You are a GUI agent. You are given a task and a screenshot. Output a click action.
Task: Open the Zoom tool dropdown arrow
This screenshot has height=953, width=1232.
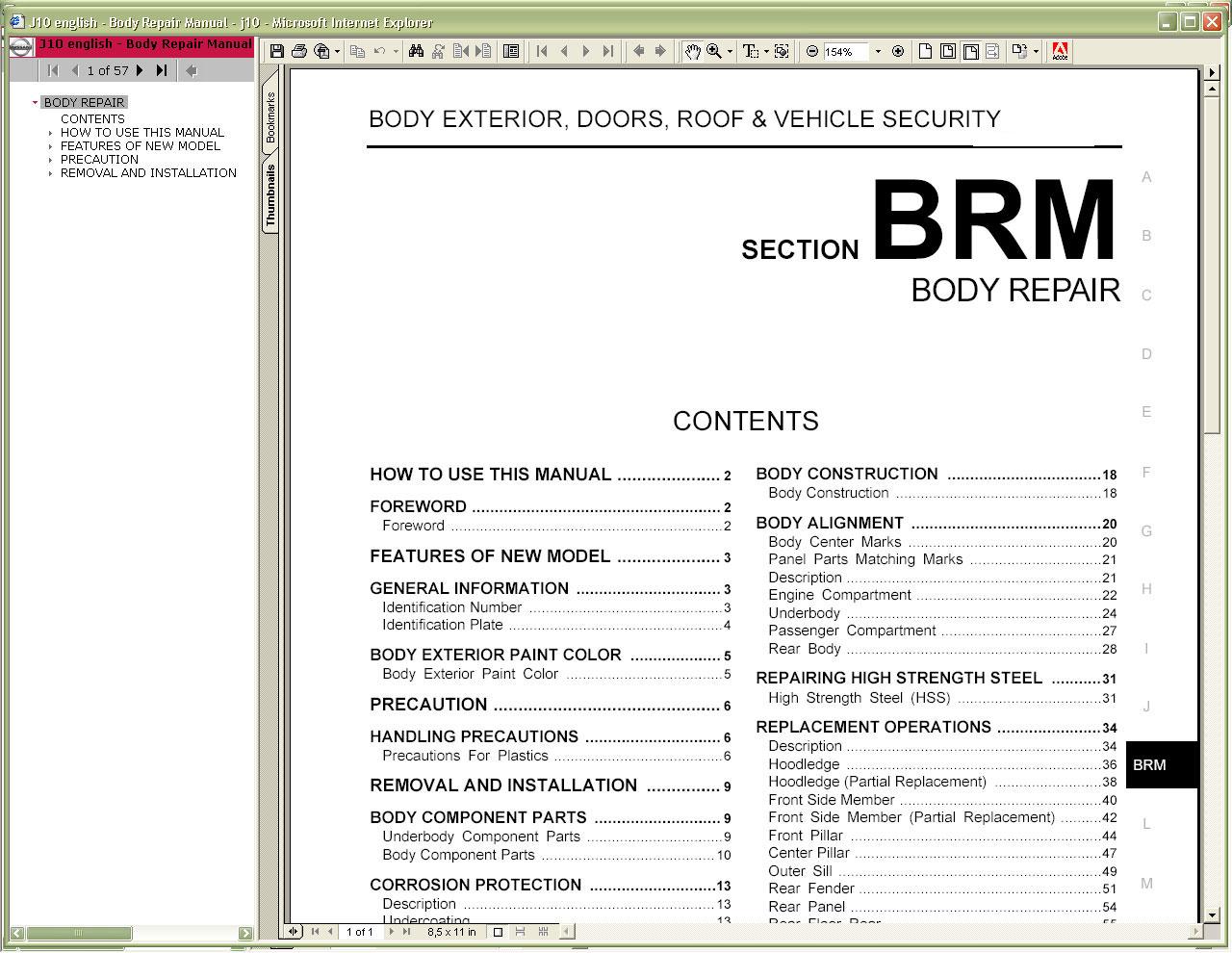coord(730,52)
